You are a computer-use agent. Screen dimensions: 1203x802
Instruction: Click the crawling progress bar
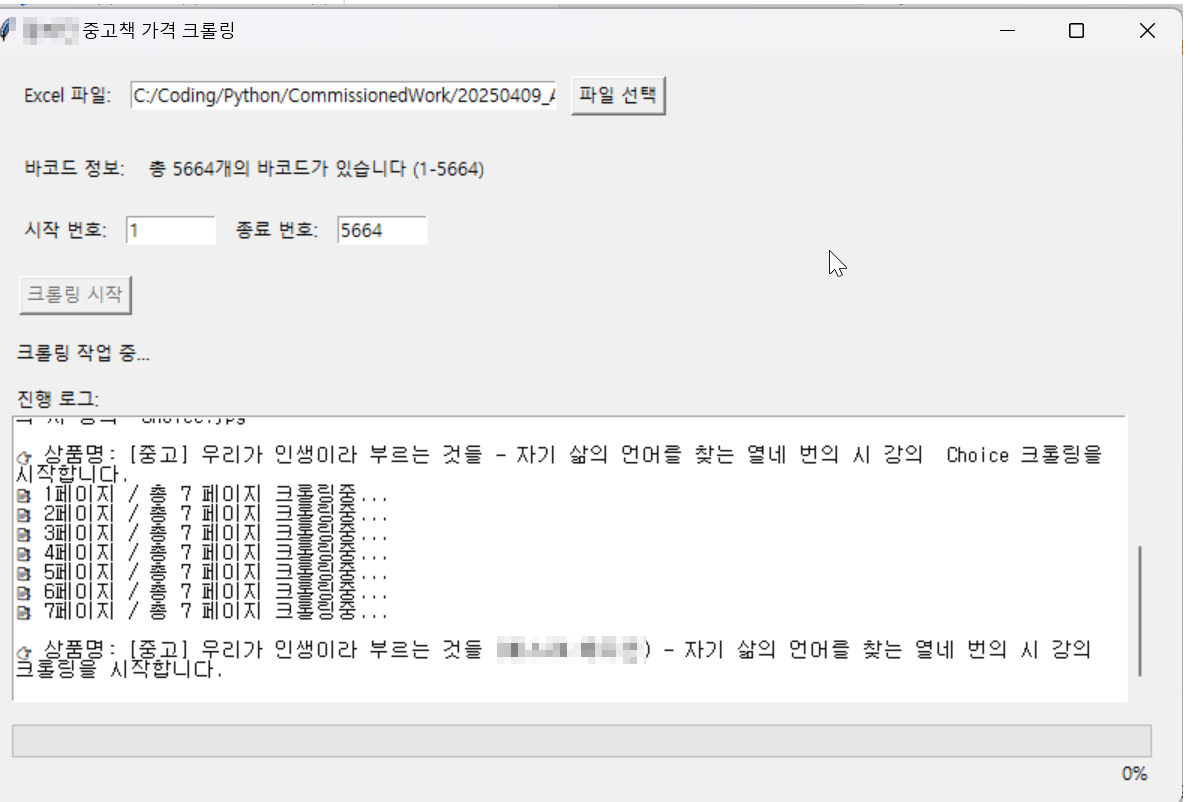[580, 741]
